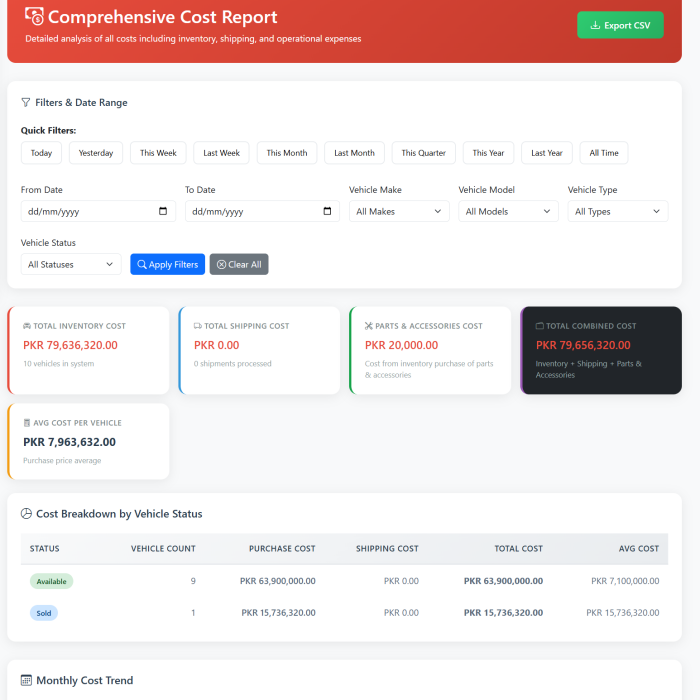Click the funnel icon beside Filters & Date Range
The height and width of the screenshot is (700, 700).
tap(26, 102)
